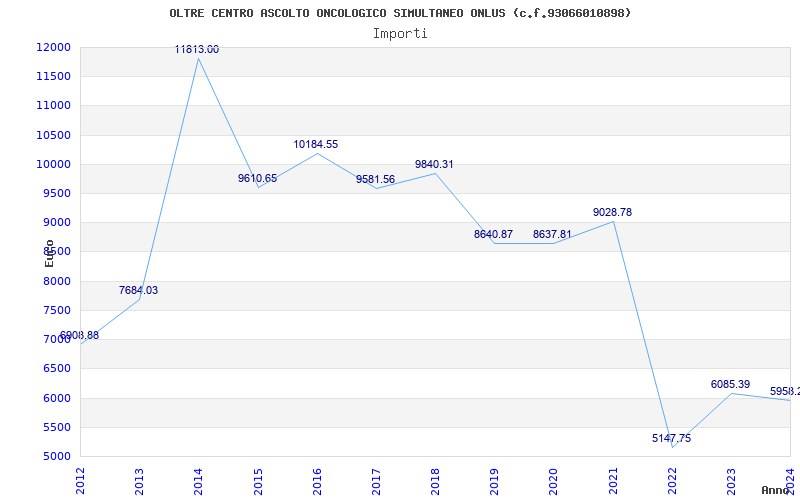Click the x-axis year 2012
Screen dimensions: 800x500
pos(80,482)
